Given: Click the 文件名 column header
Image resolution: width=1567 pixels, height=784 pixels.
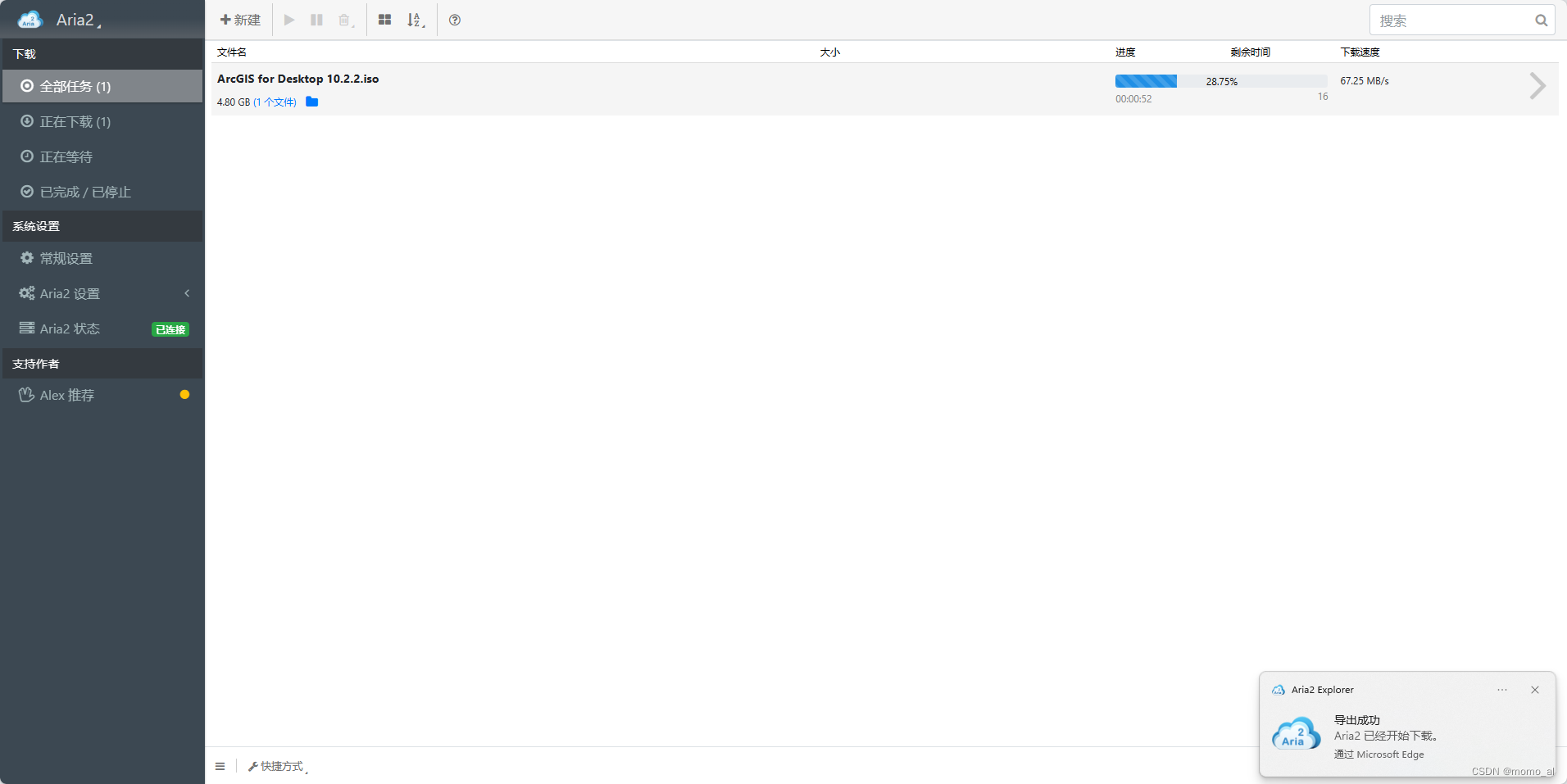Looking at the screenshot, I should (x=232, y=52).
